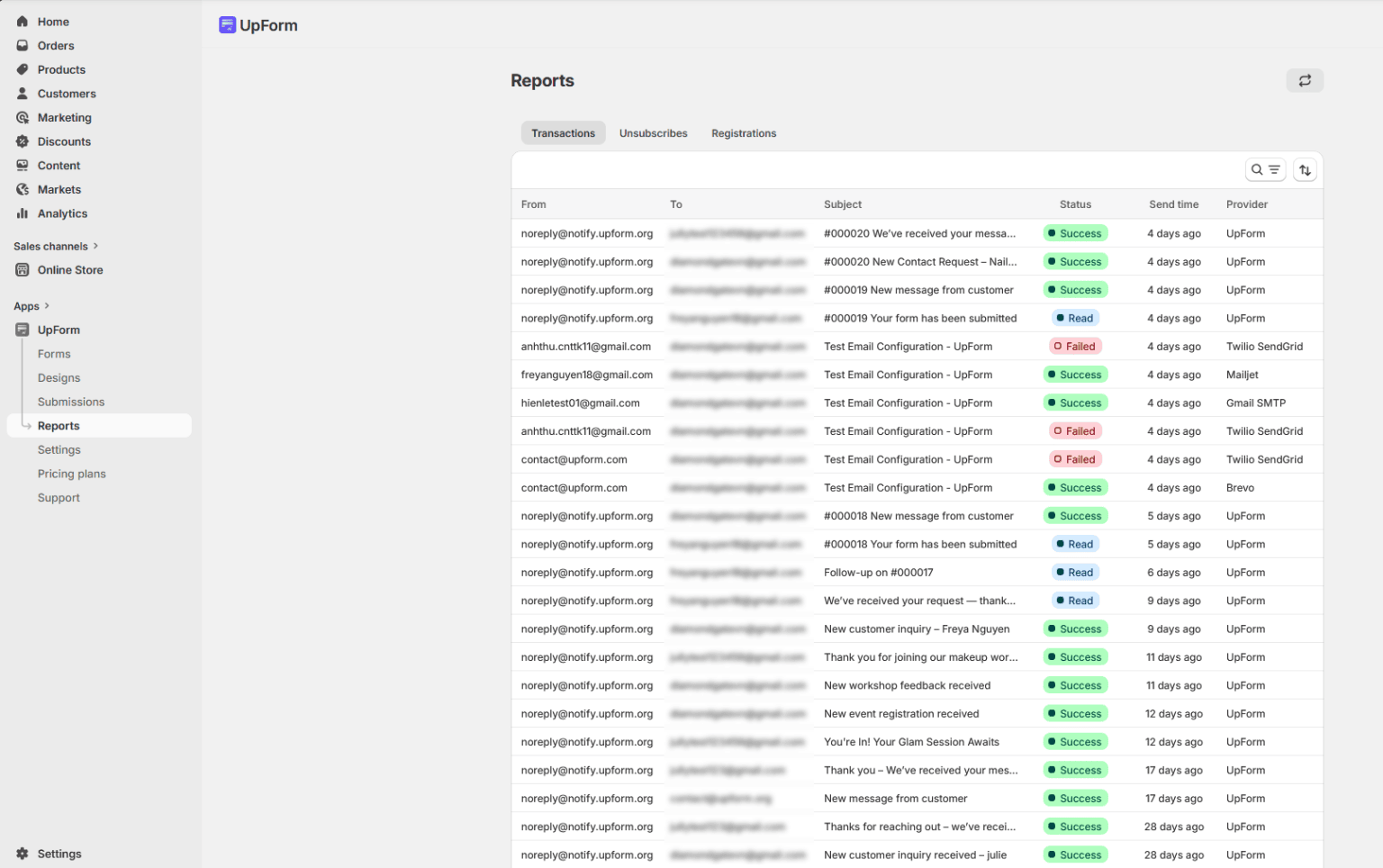
Task: Open search and filter in transactions table
Action: tap(1265, 169)
